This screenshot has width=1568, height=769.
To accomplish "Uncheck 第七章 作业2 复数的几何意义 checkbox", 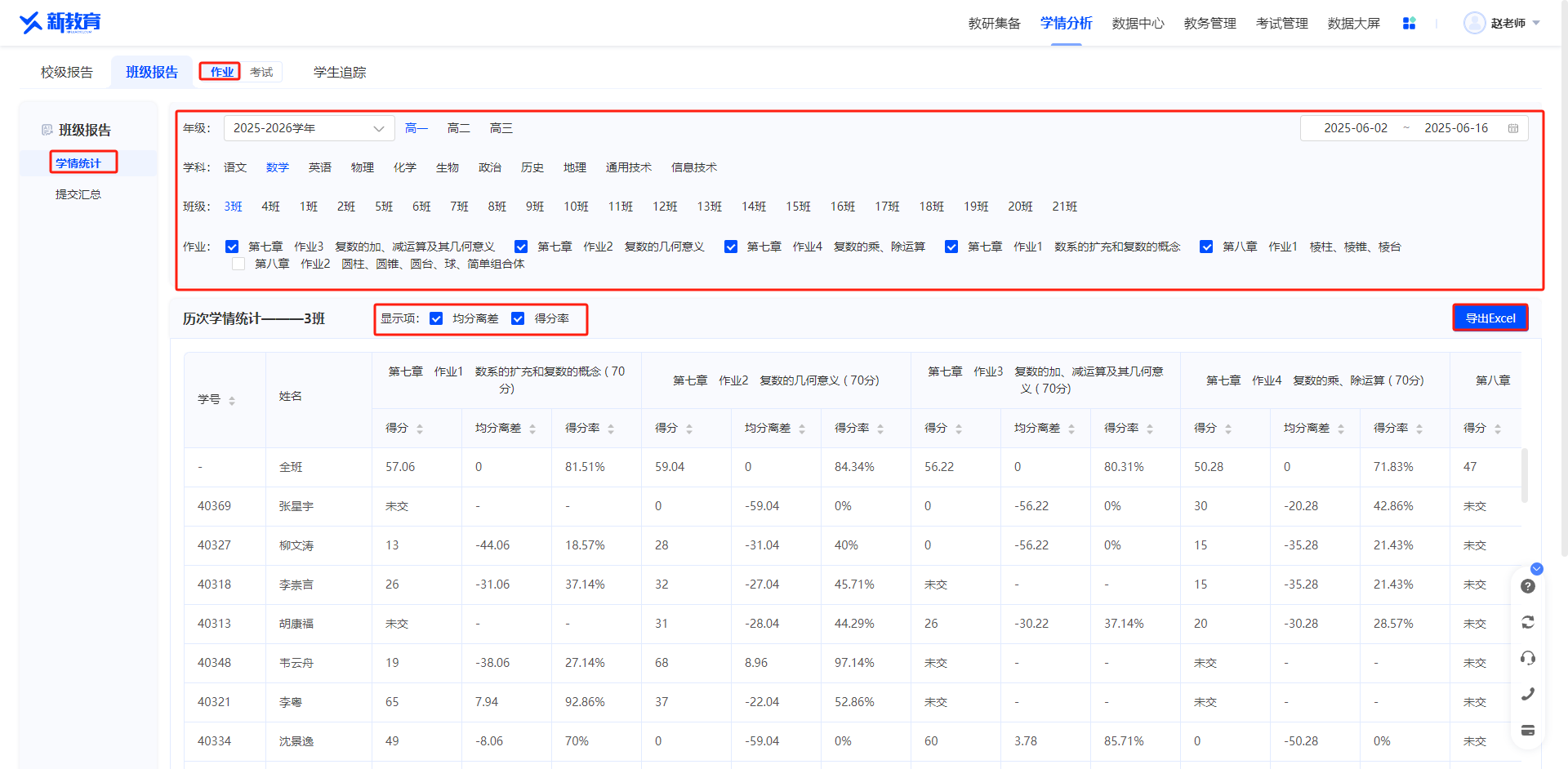I will (521, 247).
